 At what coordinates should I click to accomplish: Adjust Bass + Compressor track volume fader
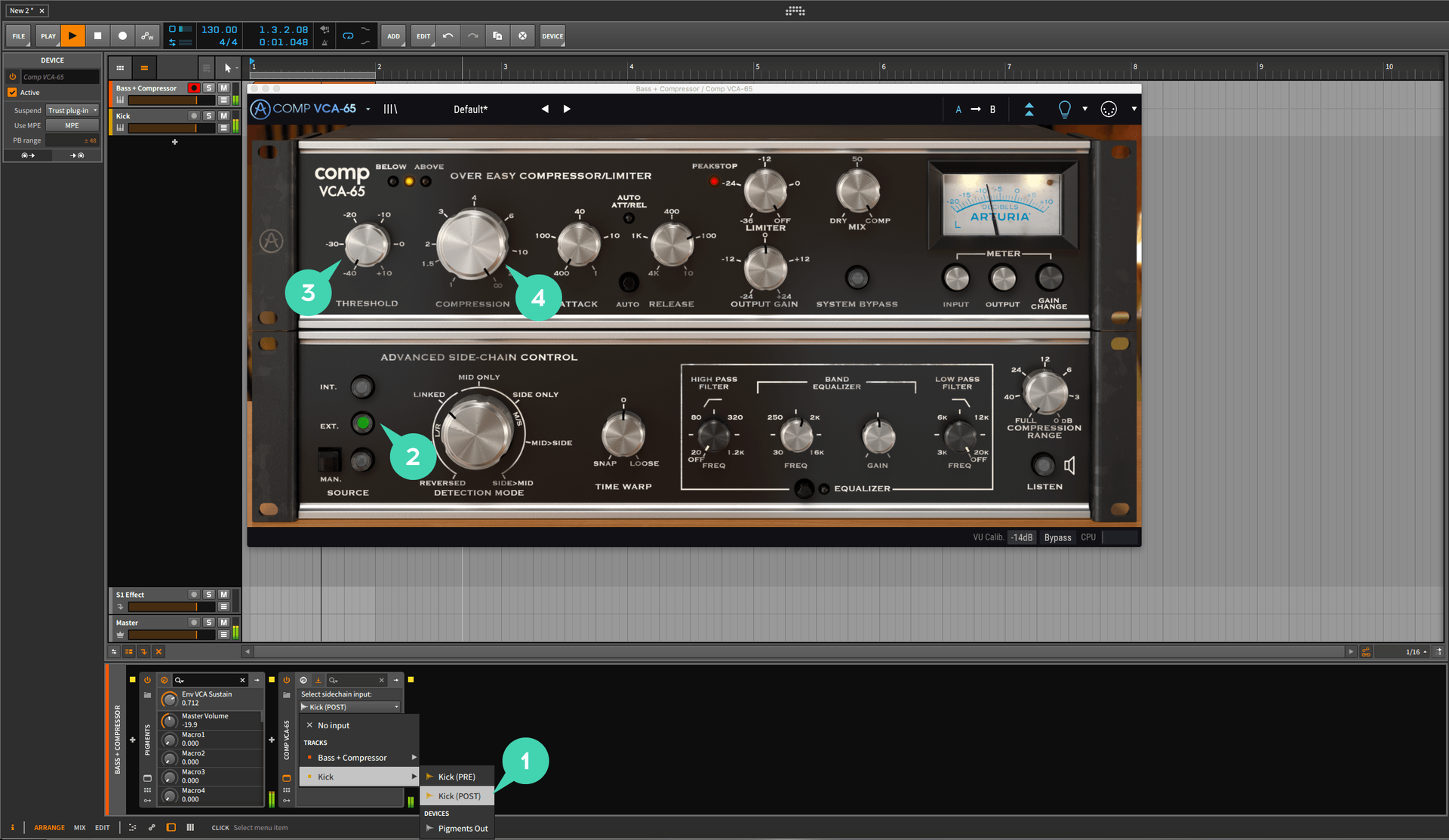(172, 100)
